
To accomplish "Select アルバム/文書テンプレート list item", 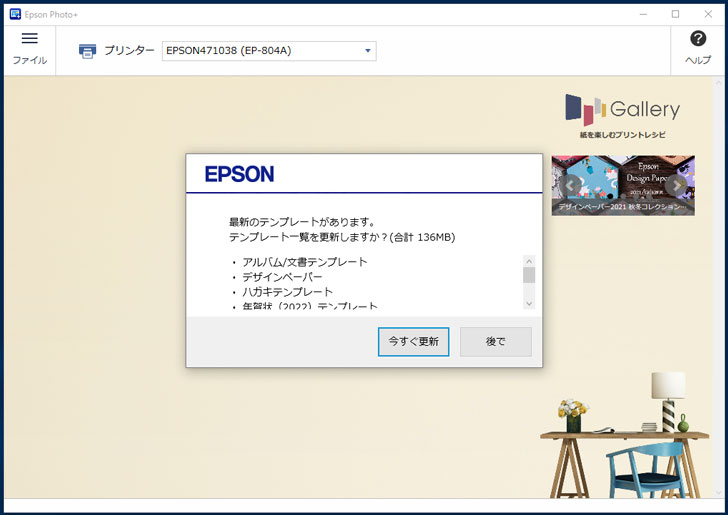I will click(x=305, y=262).
